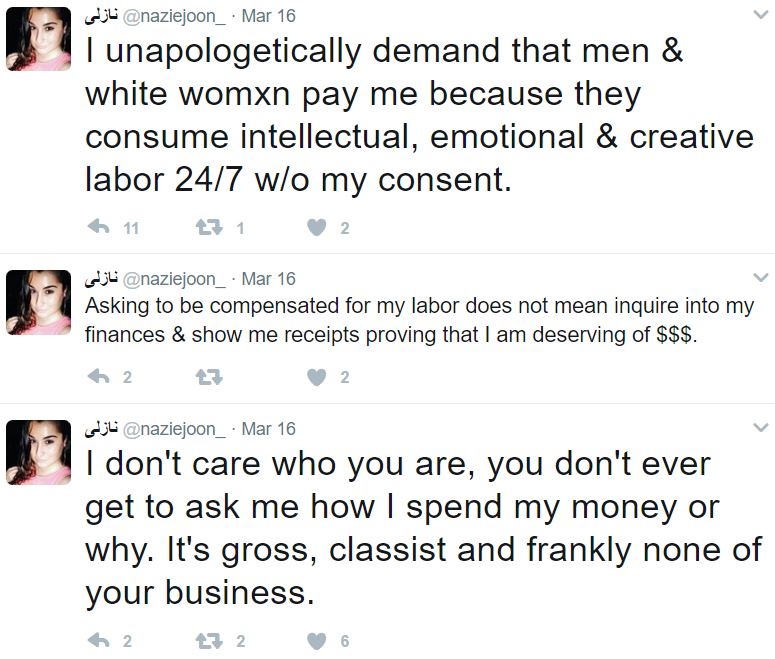Open the first tweet's chevron dropdown menu
Image resolution: width=775 pixels, height=659 pixels.
pos(760,15)
